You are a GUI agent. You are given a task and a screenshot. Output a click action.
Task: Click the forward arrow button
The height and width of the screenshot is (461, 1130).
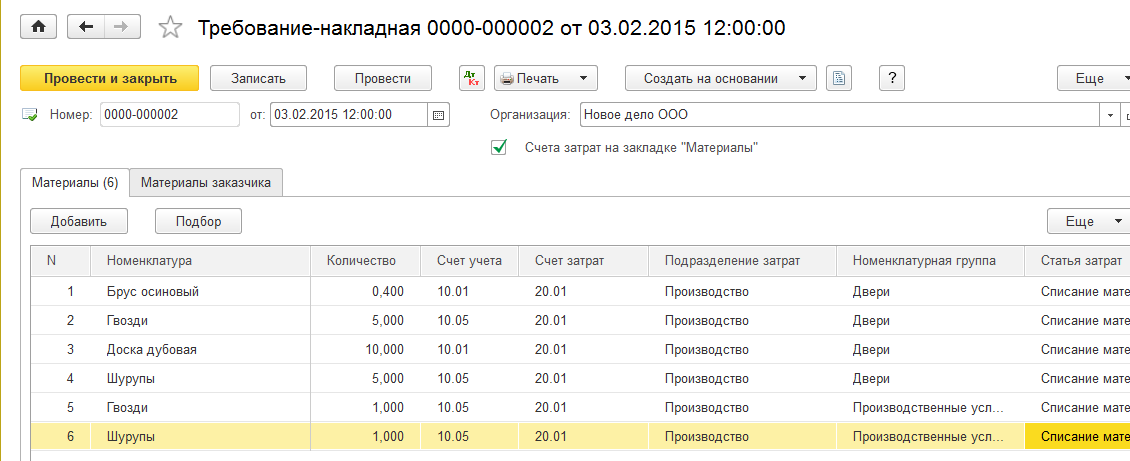(x=121, y=27)
